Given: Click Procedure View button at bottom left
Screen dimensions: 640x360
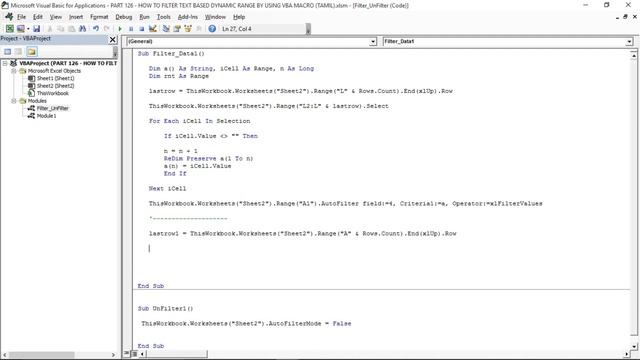Looking at the screenshot, I should point(127,353).
